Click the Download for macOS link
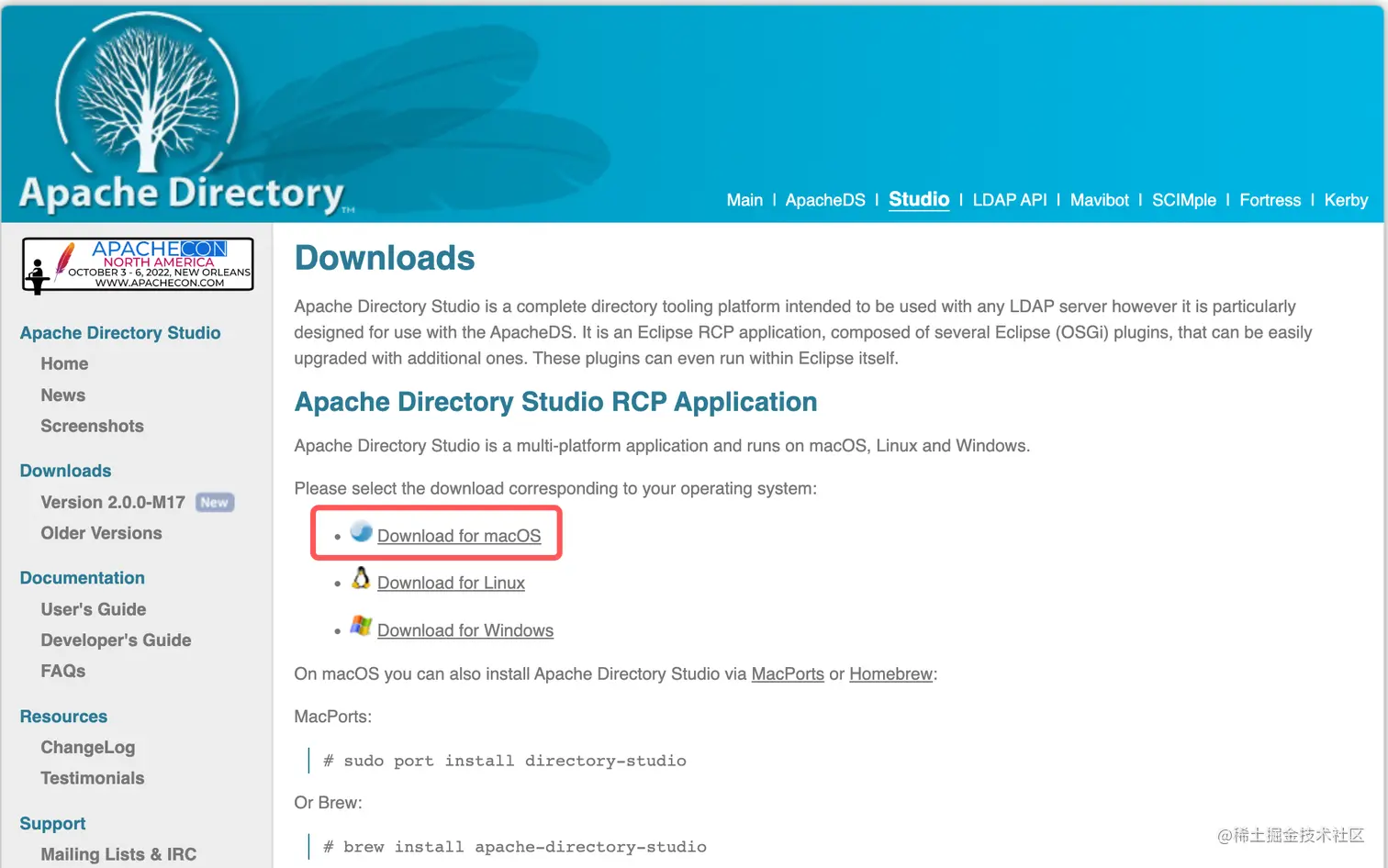Screen dimensions: 1388x868 459,536
